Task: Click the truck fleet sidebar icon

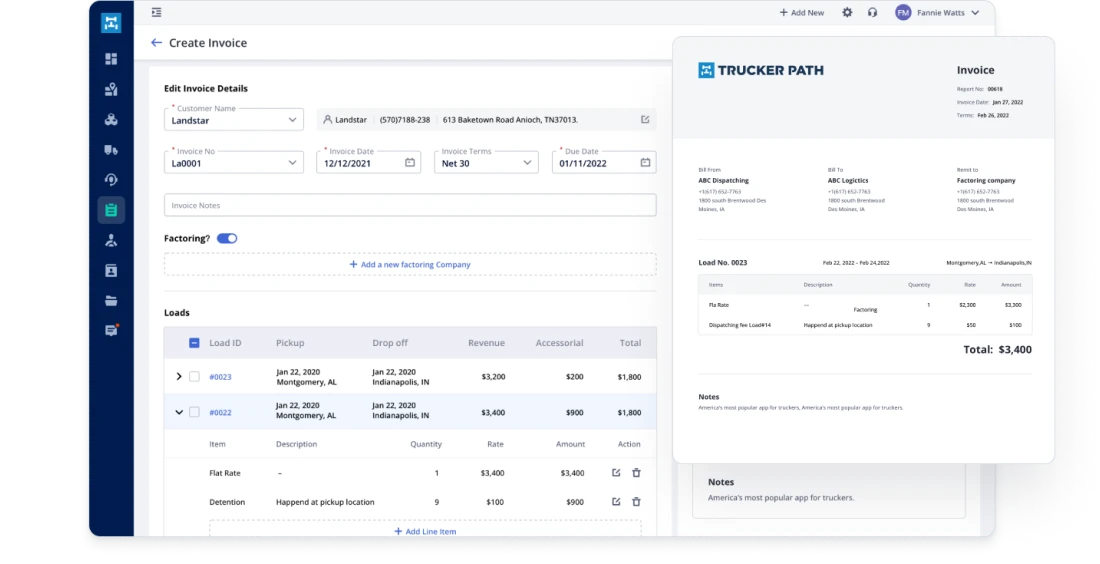Action: 111,149
